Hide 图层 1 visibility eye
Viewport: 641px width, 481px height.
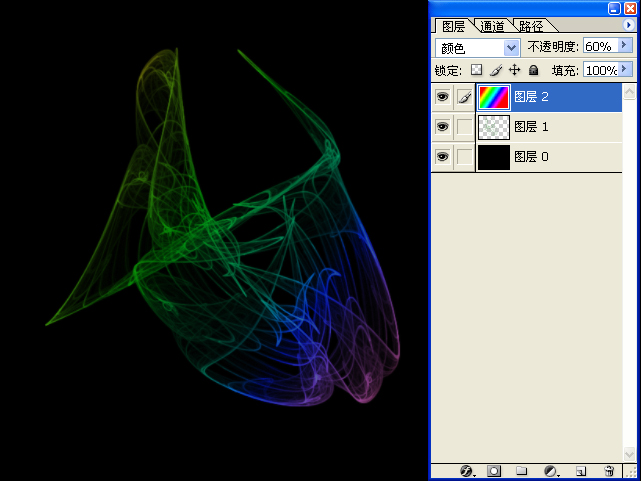click(x=442, y=127)
